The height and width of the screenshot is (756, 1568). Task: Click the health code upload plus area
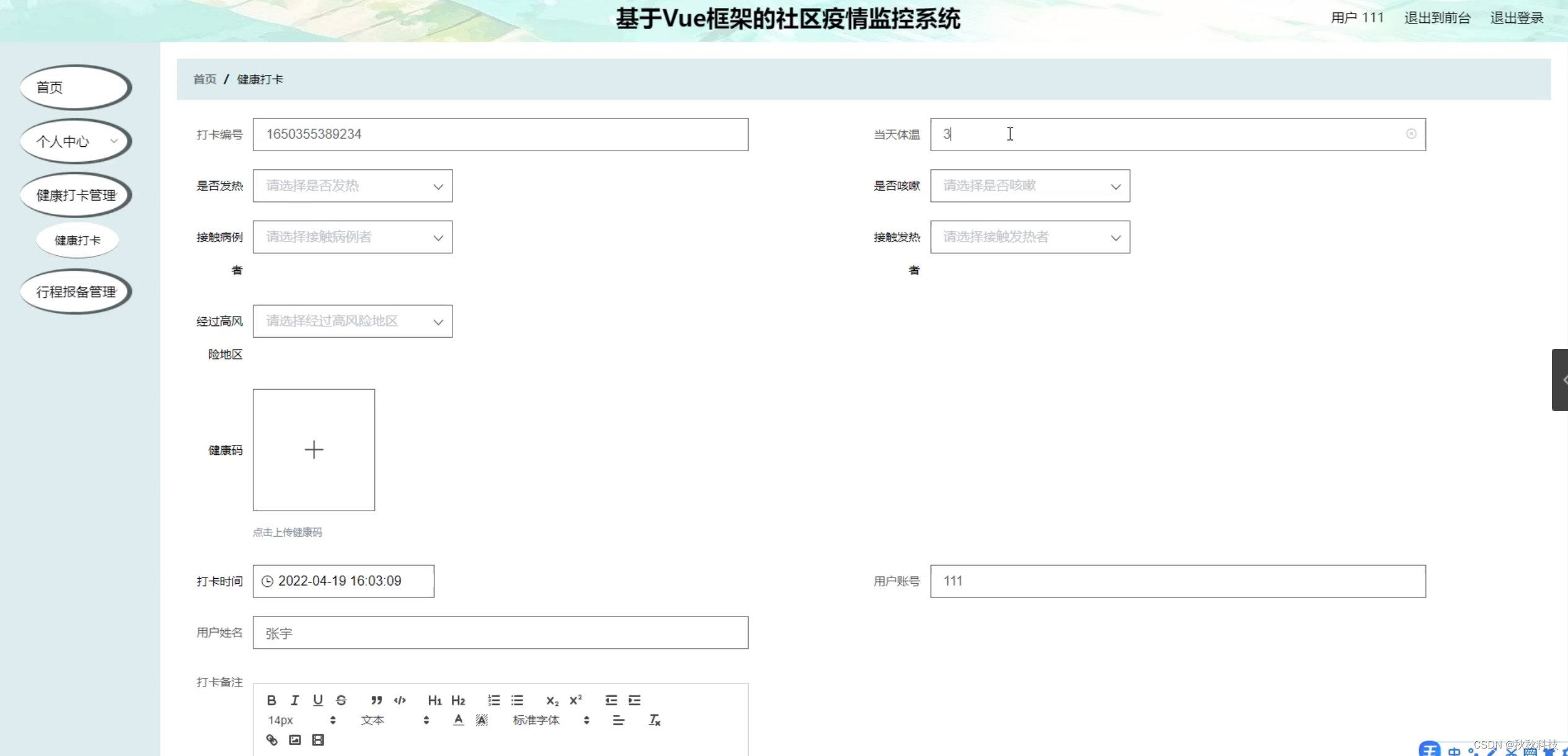(314, 450)
